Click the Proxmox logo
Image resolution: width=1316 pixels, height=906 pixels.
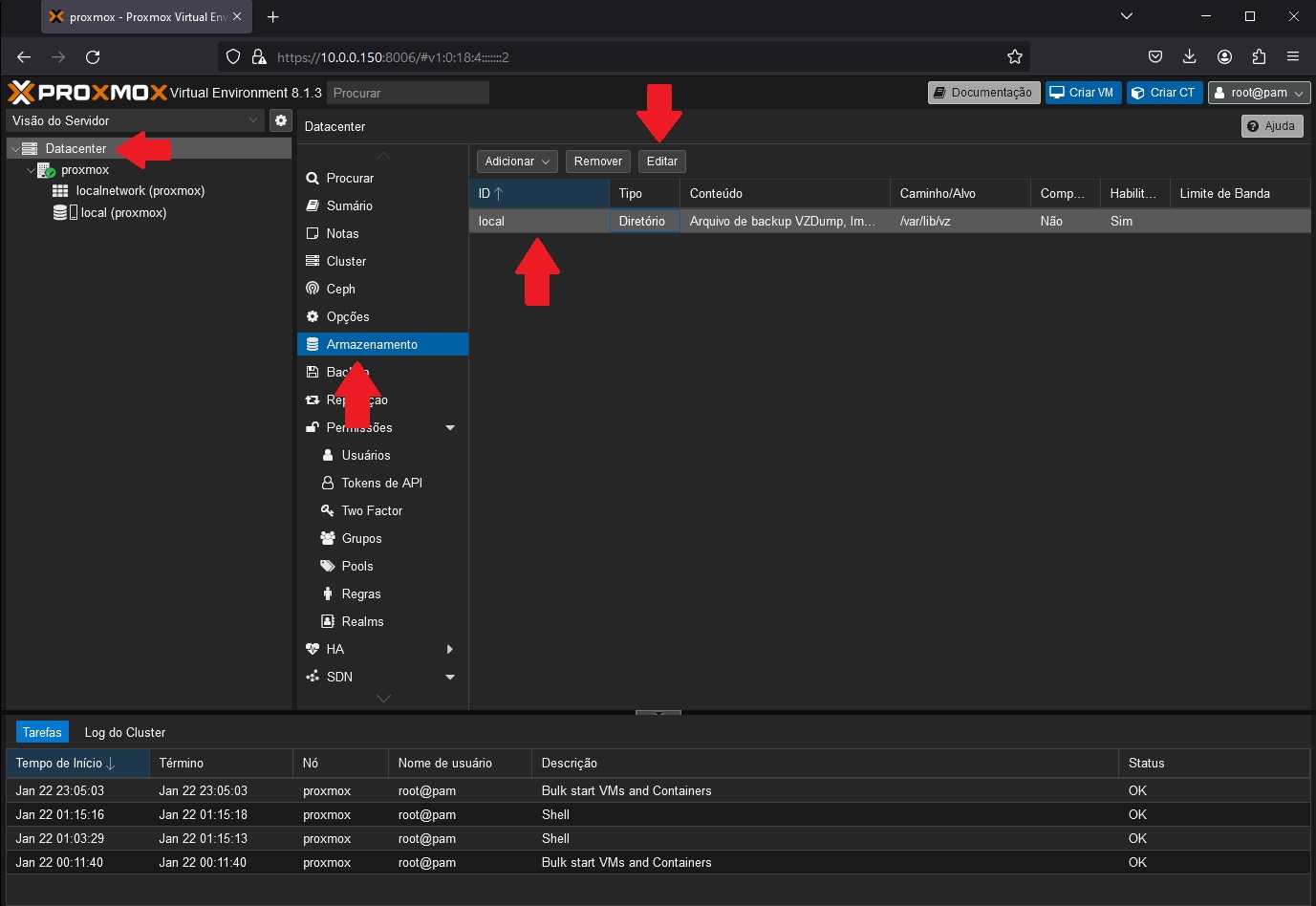coord(88,93)
